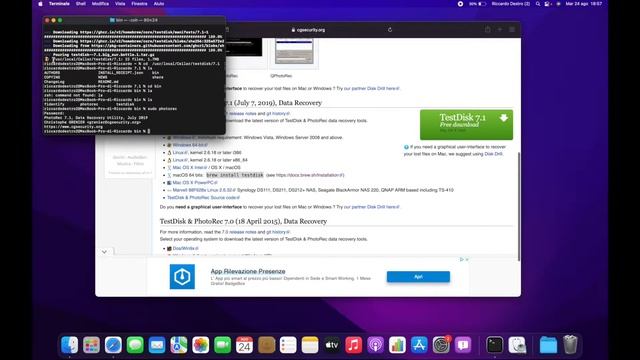Click Safari address bar cgsecurity.org
The width and height of the screenshot is (640, 360).
tap(309, 30)
